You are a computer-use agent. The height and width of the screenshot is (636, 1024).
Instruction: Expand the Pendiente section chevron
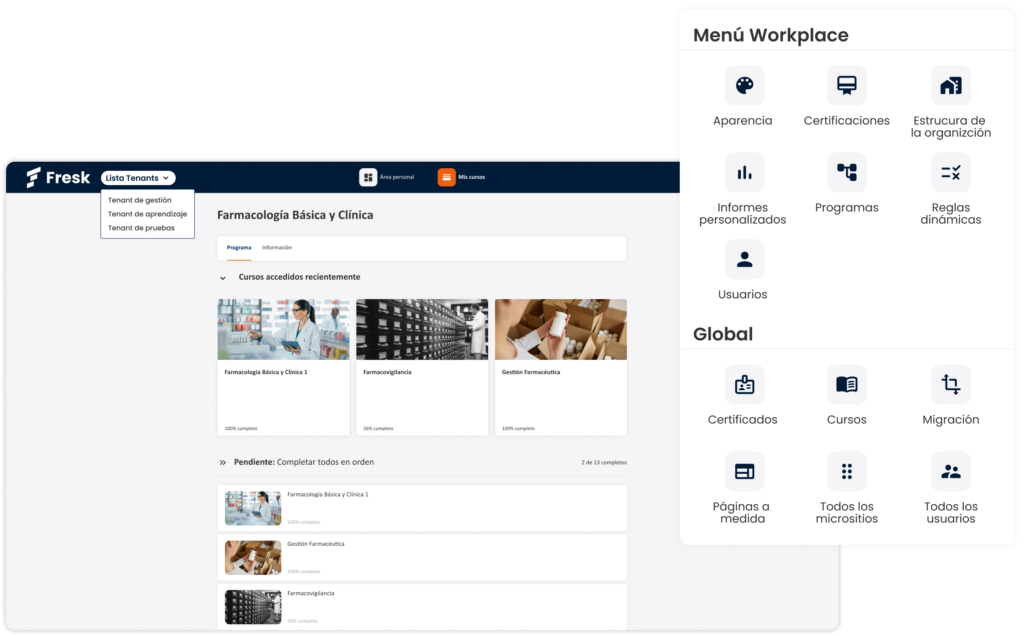(x=223, y=462)
